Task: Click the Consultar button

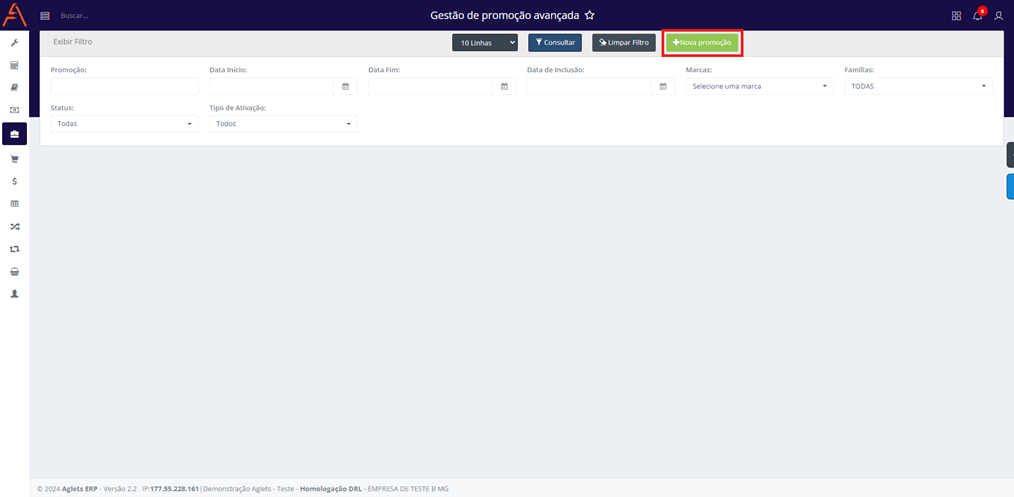Action: 555,43
